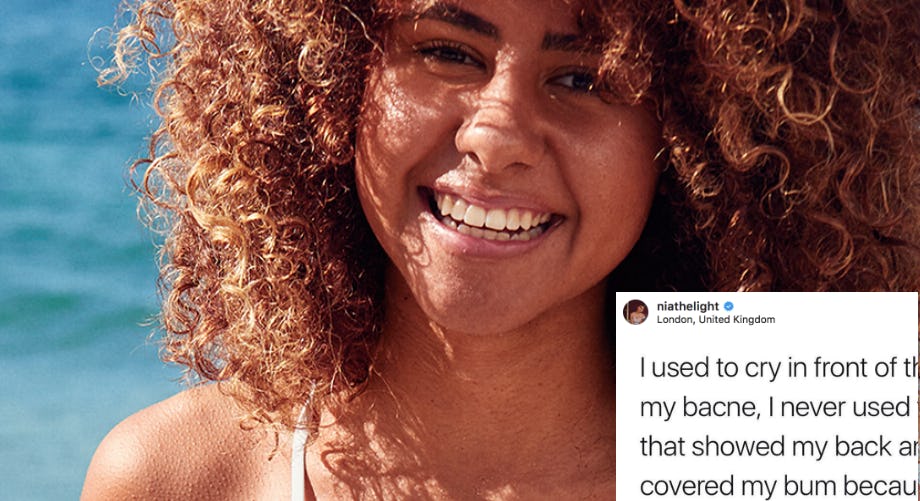
Task: Select the line "covered my bum"
Action: click(x=778, y=486)
